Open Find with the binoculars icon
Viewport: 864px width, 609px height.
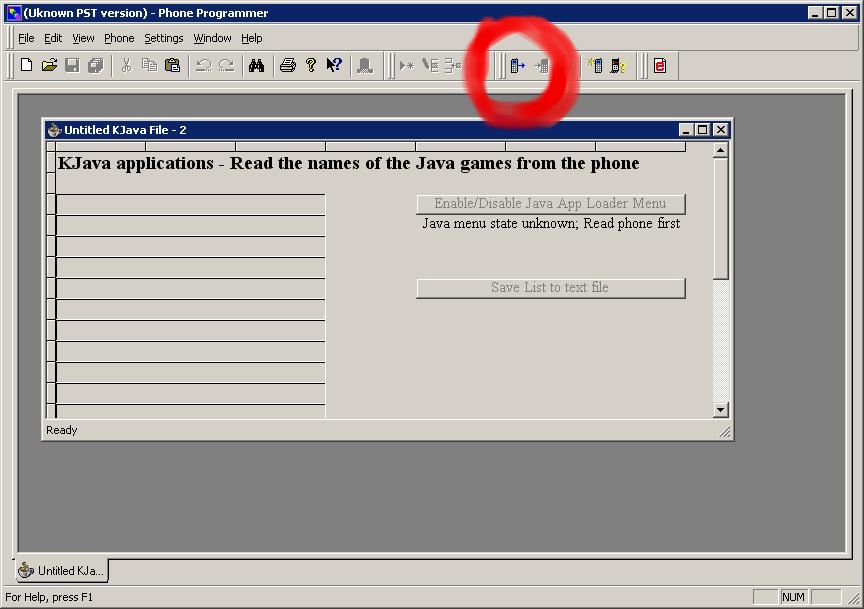256,66
